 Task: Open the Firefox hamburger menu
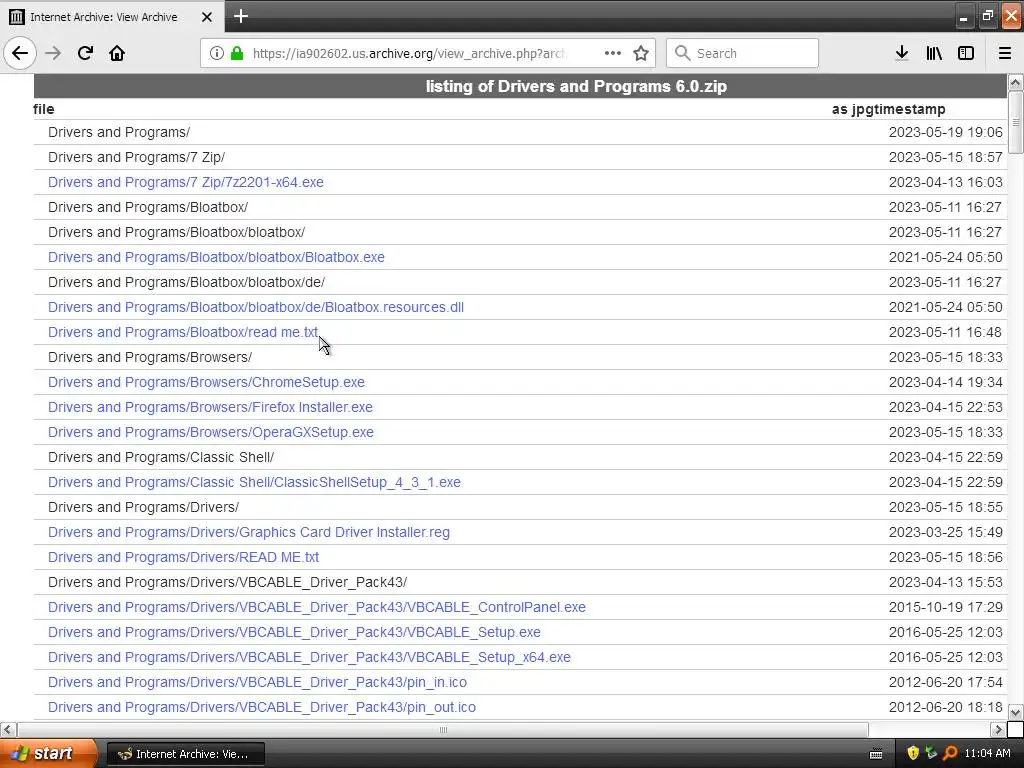point(1005,53)
